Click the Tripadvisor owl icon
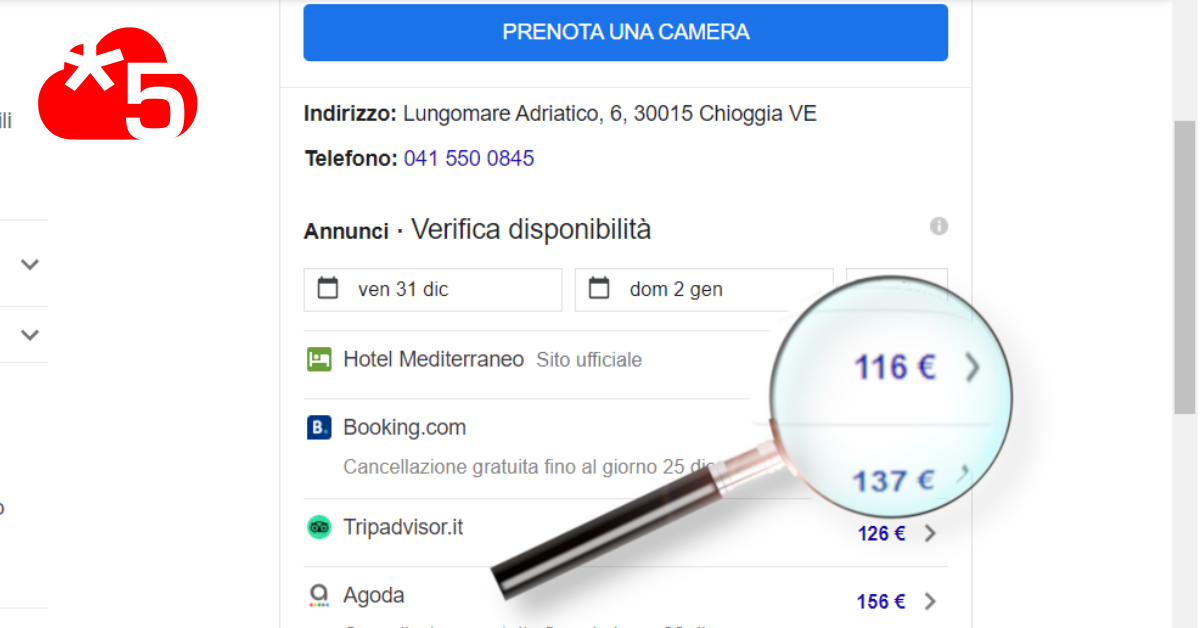The height and width of the screenshot is (628, 1200). coord(319,528)
